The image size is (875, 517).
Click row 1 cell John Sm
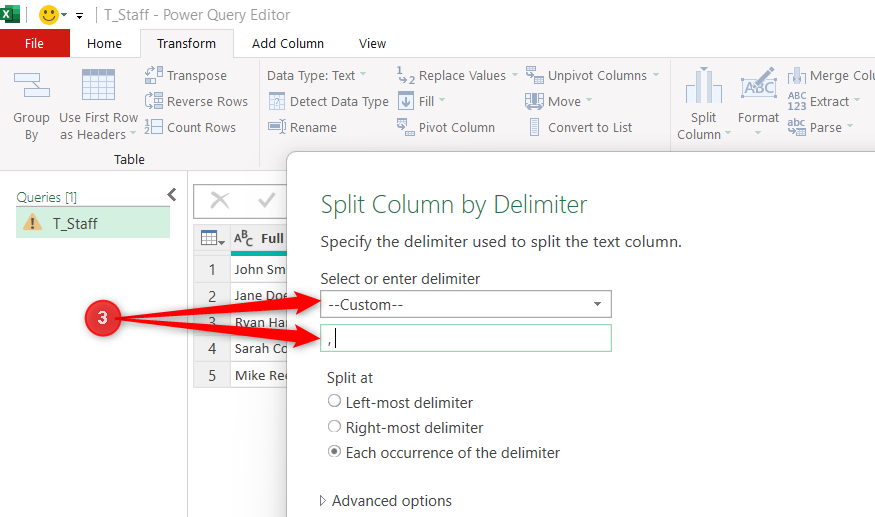pyautogui.click(x=259, y=270)
